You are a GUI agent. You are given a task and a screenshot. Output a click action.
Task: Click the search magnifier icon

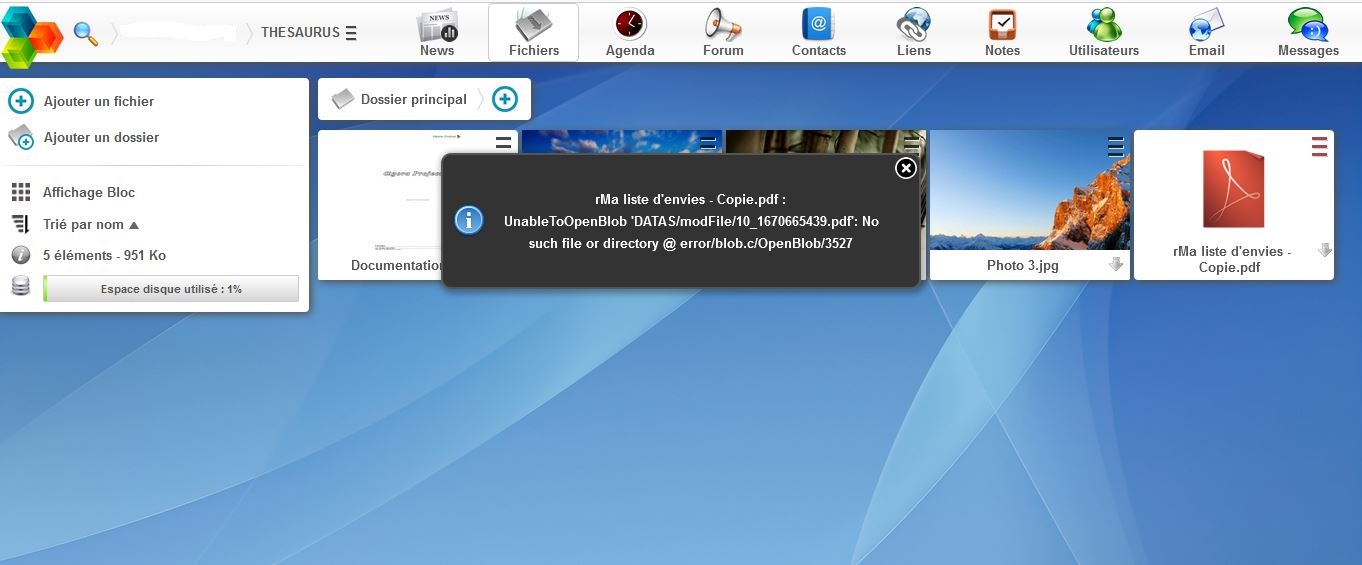[x=86, y=33]
